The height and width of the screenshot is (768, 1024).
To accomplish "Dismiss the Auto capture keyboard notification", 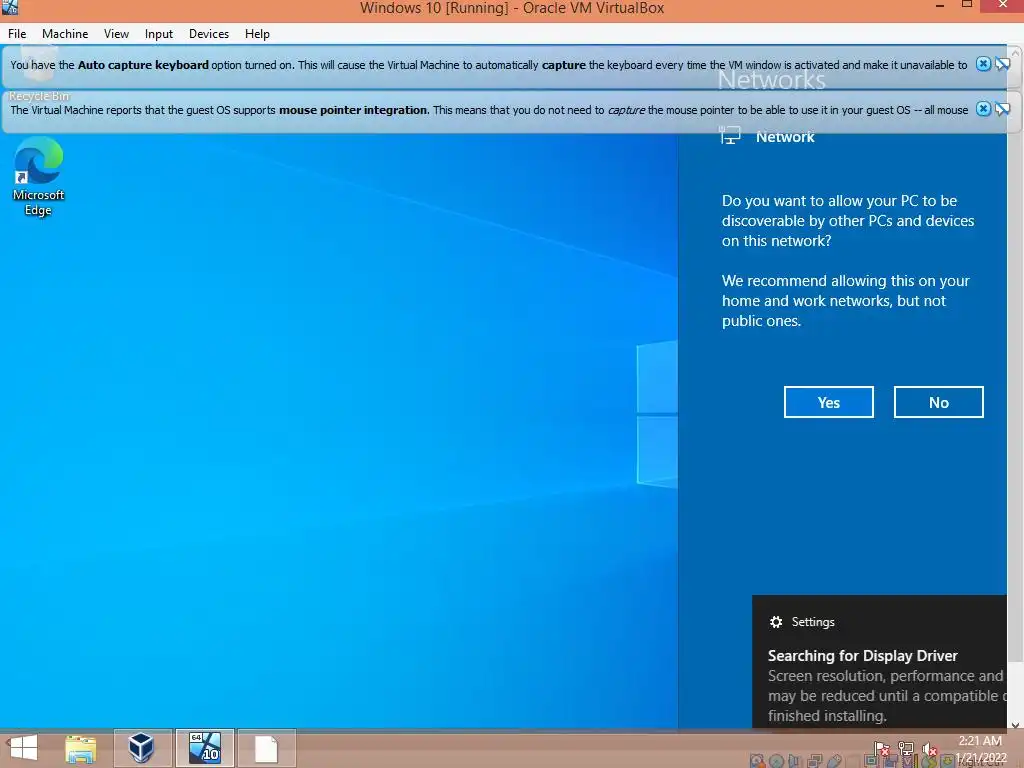I will coord(983,64).
